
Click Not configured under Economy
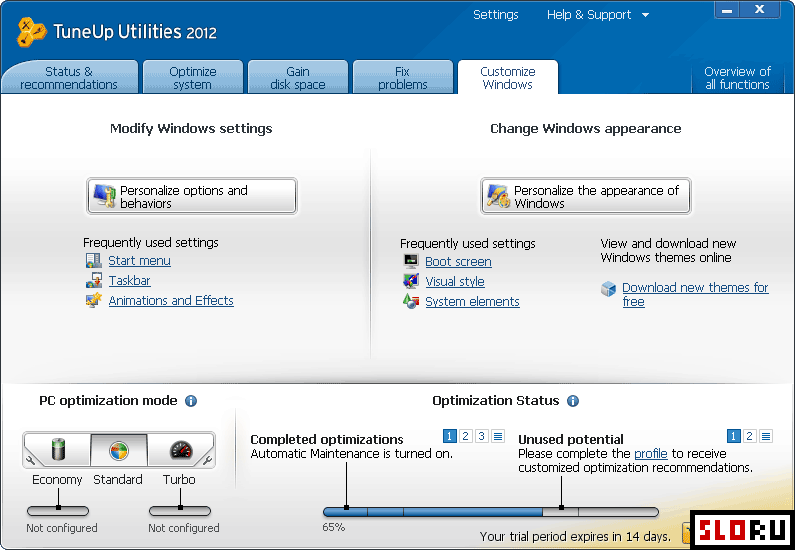click(62, 528)
